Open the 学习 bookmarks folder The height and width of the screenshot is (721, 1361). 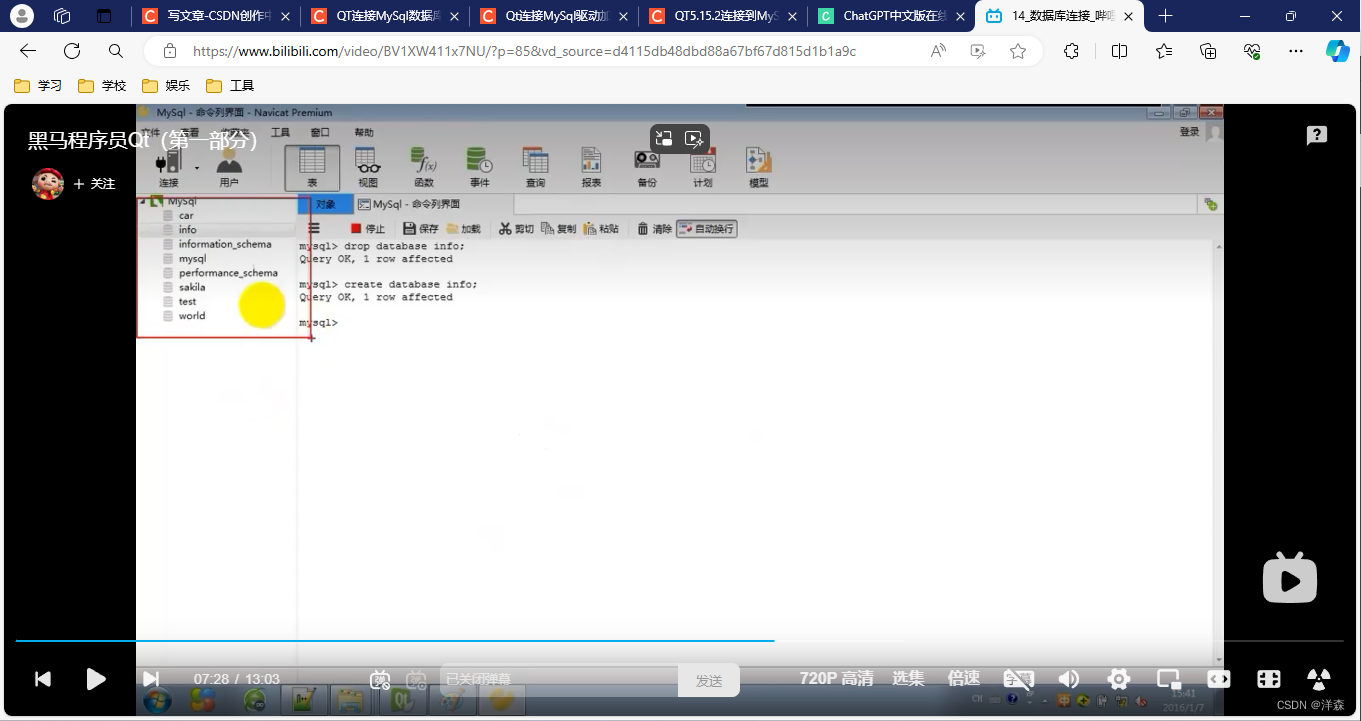38,86
